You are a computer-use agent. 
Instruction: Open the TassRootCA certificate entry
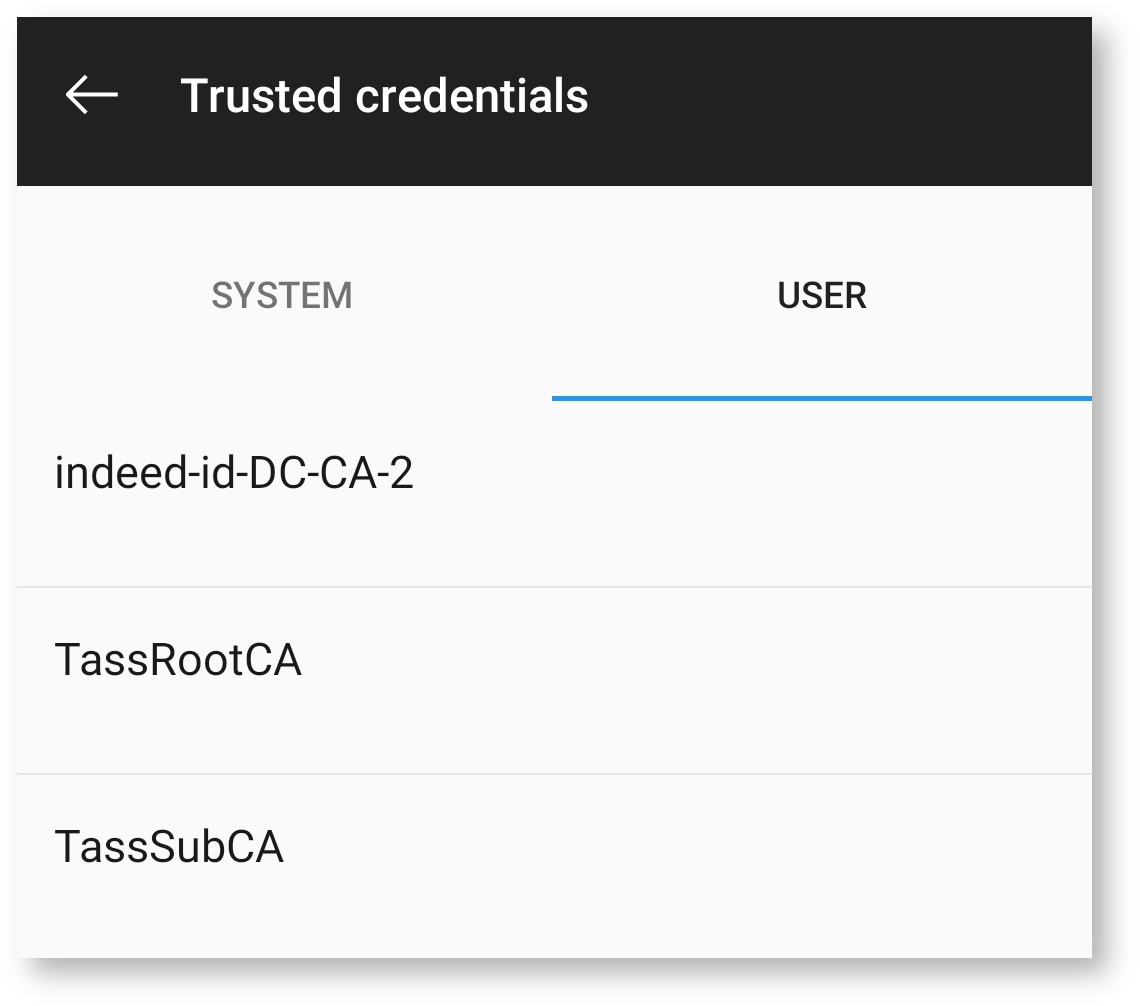point(178,661)
